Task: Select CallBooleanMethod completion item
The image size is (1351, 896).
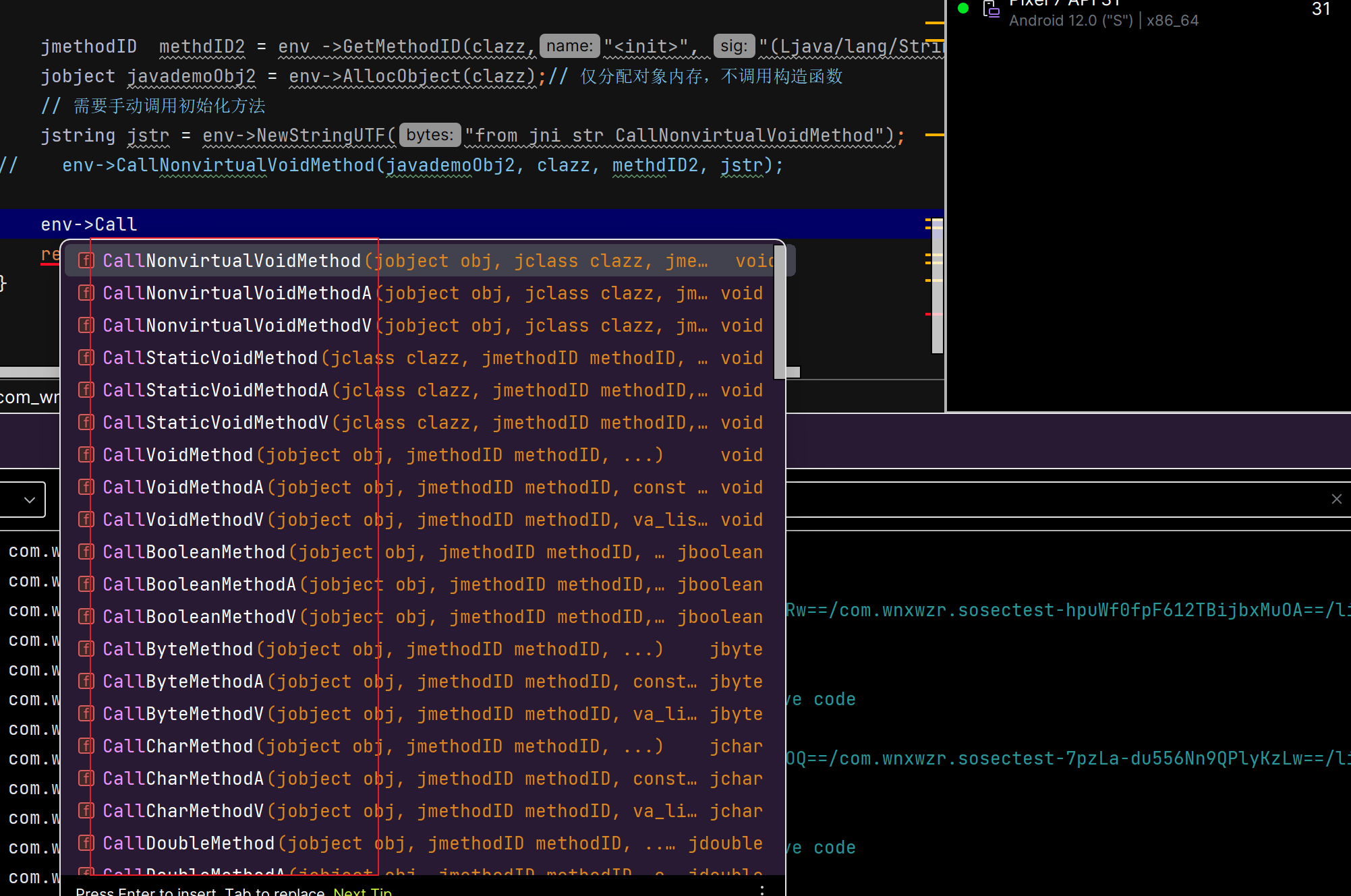Action: [423, 552]
